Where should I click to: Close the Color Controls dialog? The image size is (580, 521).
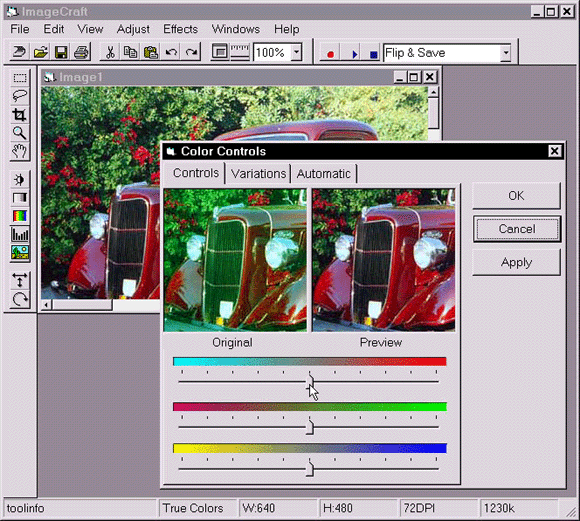pos(554,151)
